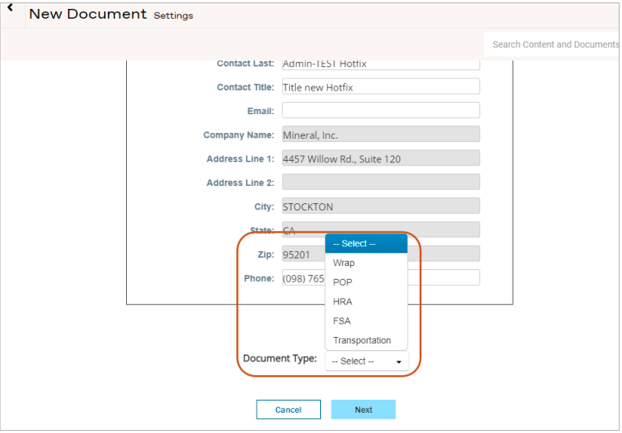Click the Zip field showing 95201

tap(381, 254)
